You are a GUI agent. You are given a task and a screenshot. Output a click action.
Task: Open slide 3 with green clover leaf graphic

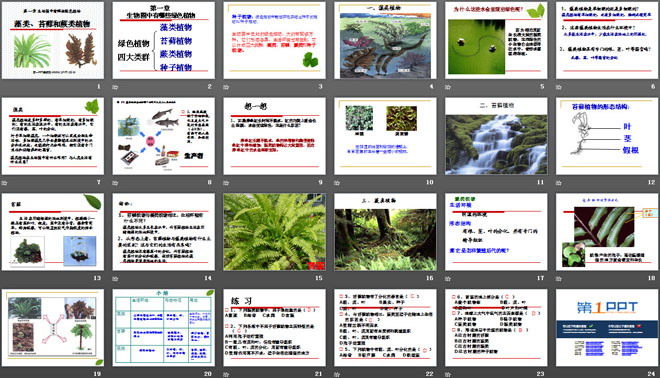point(274,40)
